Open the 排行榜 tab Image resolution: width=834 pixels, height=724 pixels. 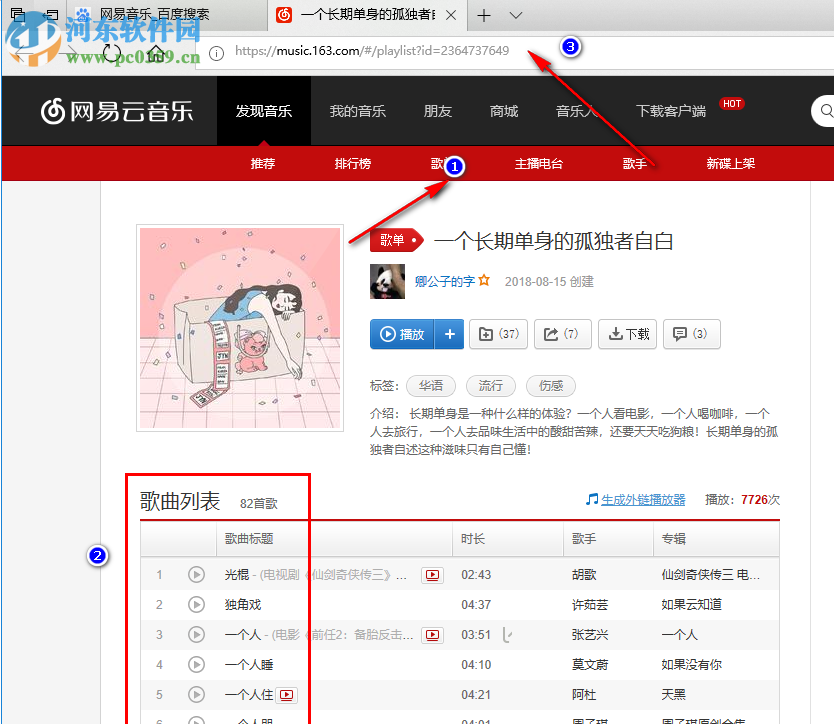(352, 163)
